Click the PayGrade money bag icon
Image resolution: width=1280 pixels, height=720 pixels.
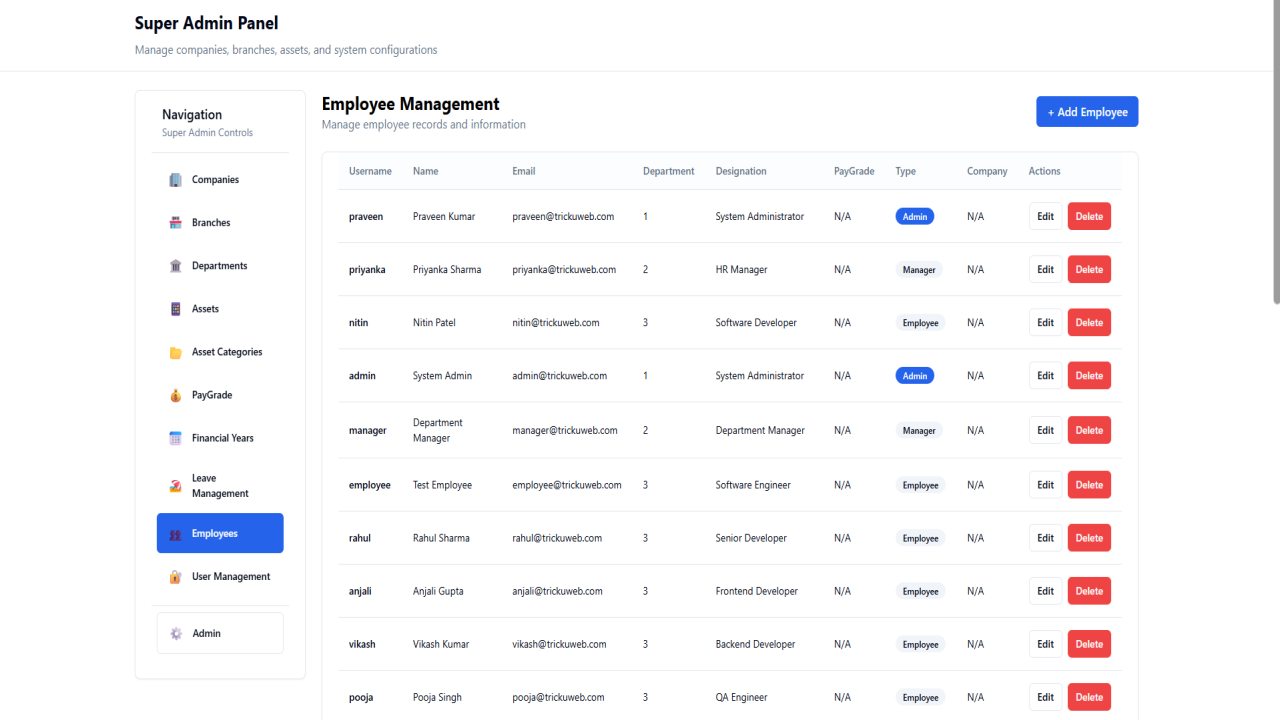(176, 395)
